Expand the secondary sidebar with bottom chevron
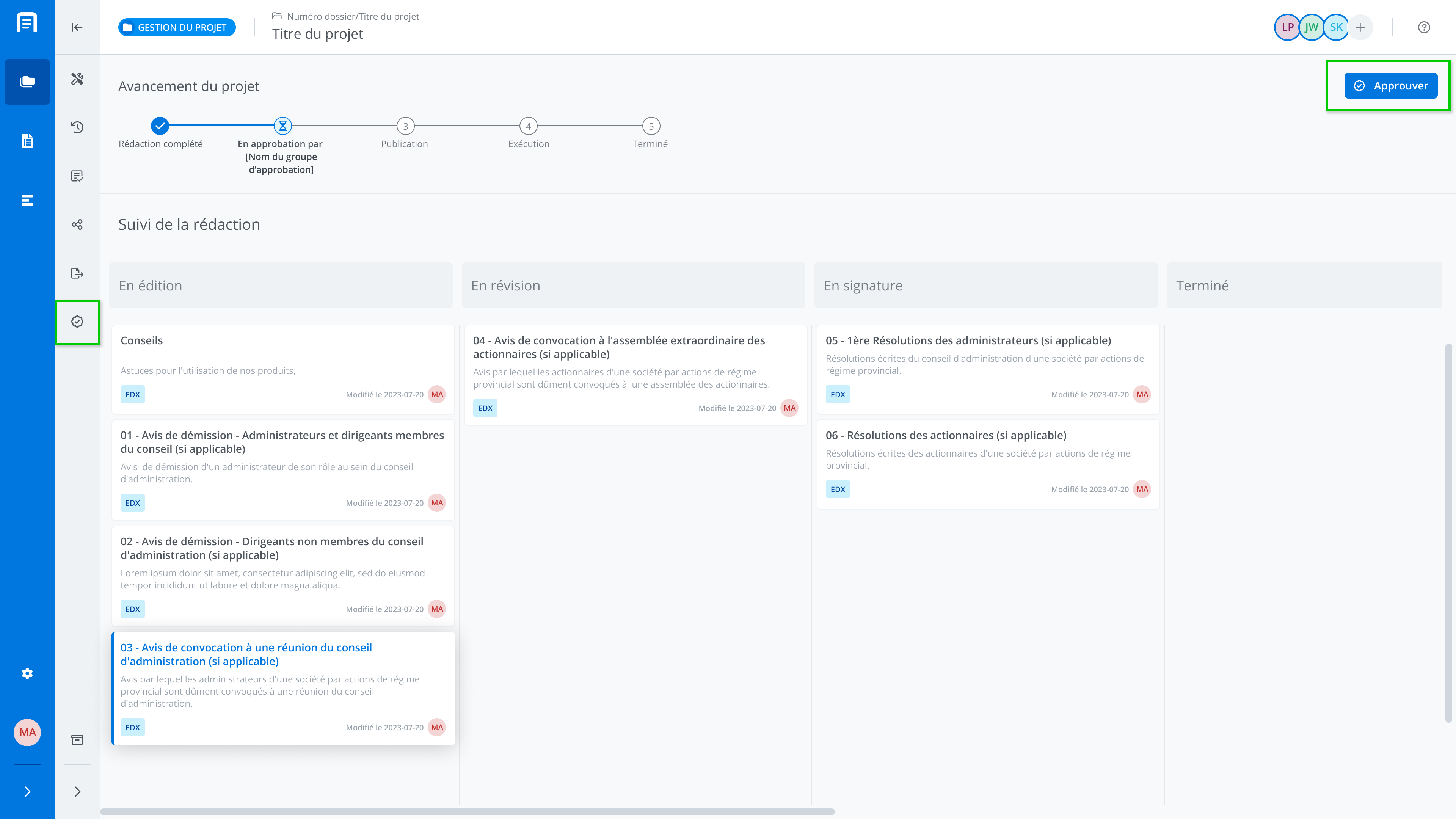Viewport: 1456px width, 819px height. pos(77,791)
